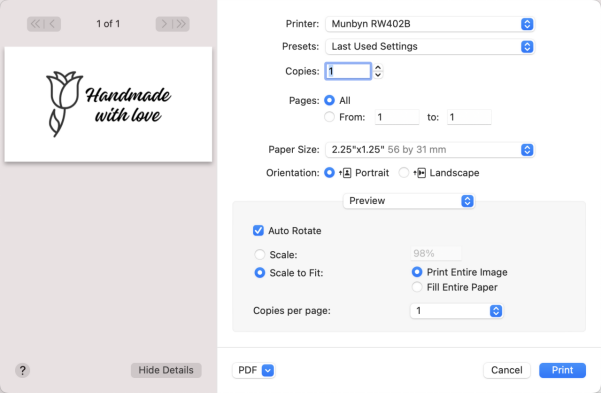Click the 1 of 1 page indicator

[x=108, y=24]
